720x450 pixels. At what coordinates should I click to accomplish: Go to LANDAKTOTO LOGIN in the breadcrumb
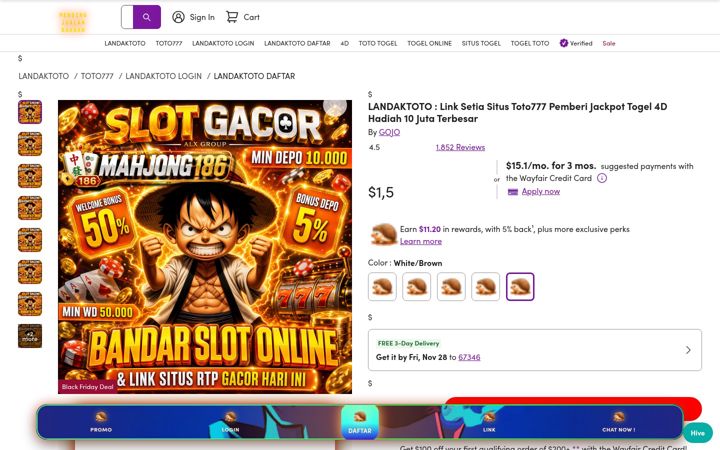[163, 76]
